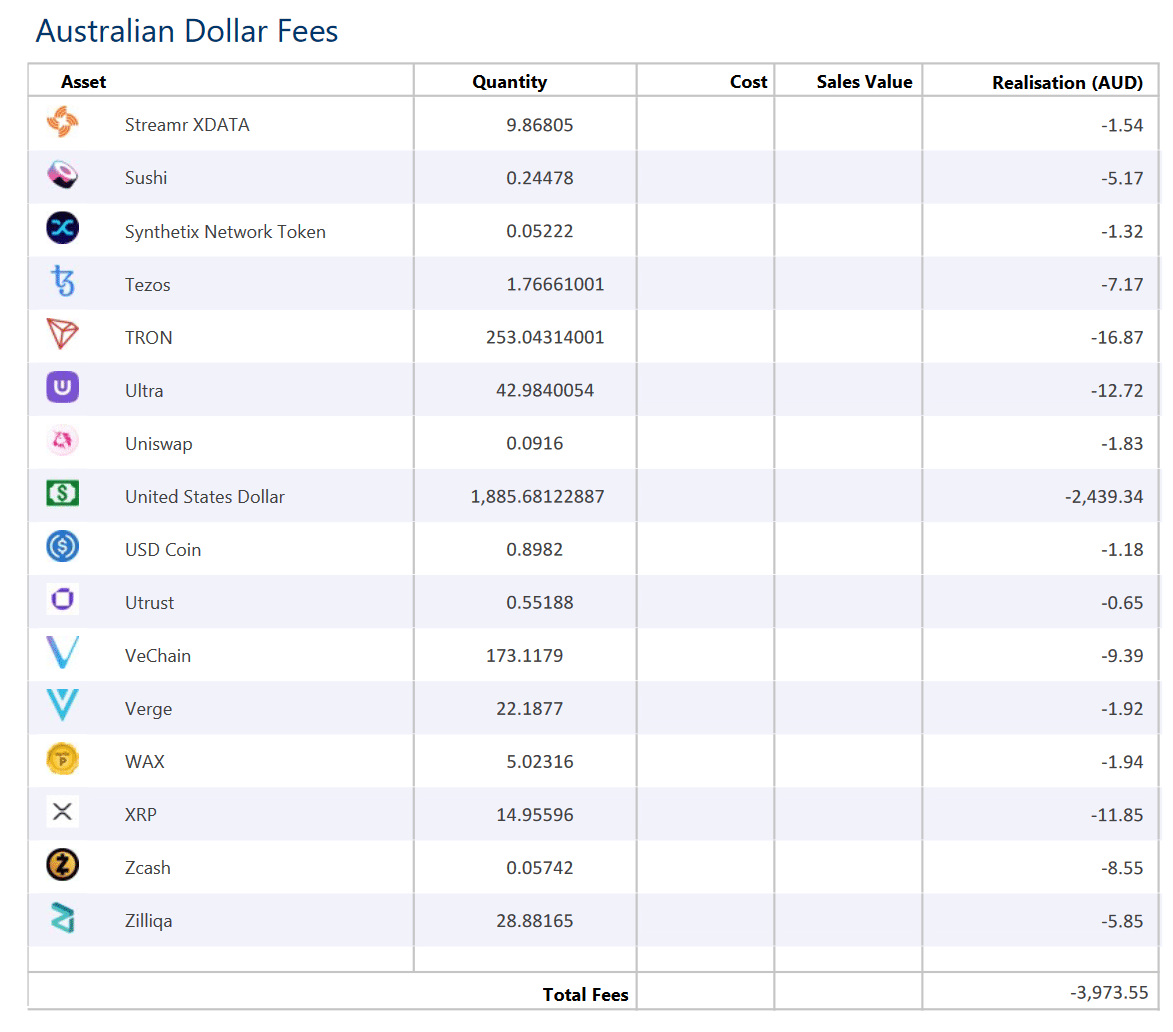Click realisation value -16.87

[1117, 337]
